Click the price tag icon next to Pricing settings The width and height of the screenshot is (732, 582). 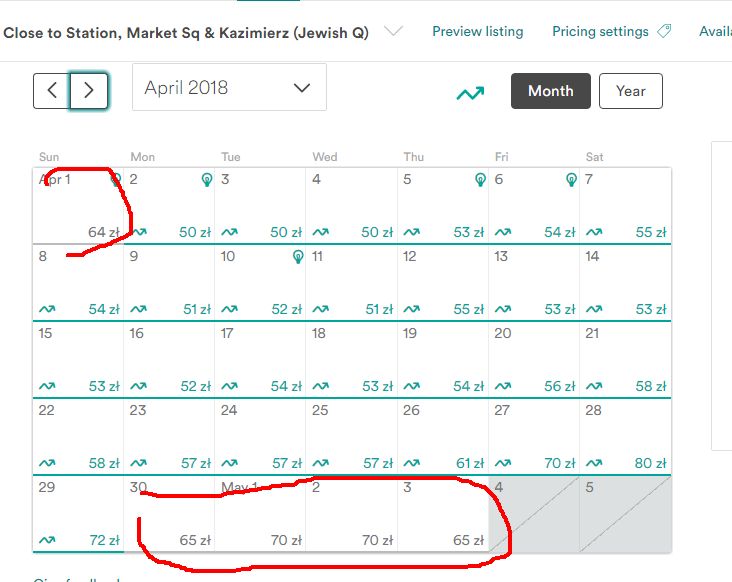pos(664,32)
